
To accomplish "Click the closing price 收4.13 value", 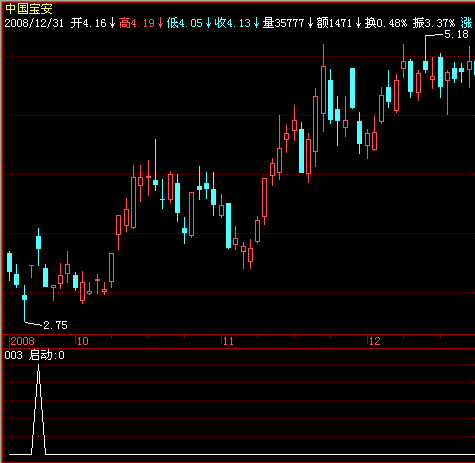I will [x=233, y=23].
